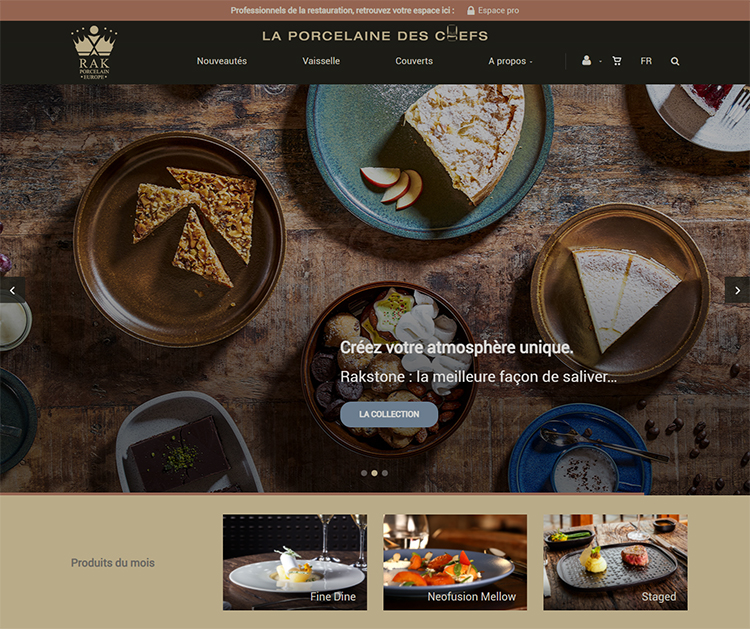Viewport: 750px width, 629px height.
Task: Open the shopping cart icon
Action: (x=617, y=61)
